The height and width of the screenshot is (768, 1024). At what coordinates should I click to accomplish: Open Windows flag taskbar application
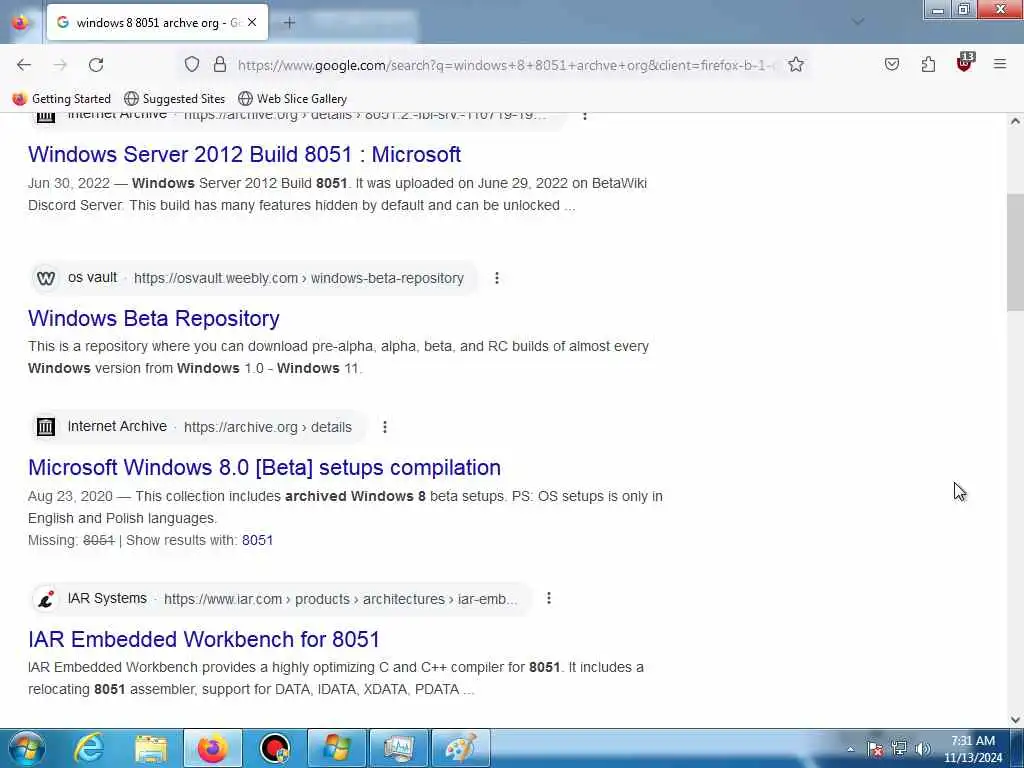337,748
